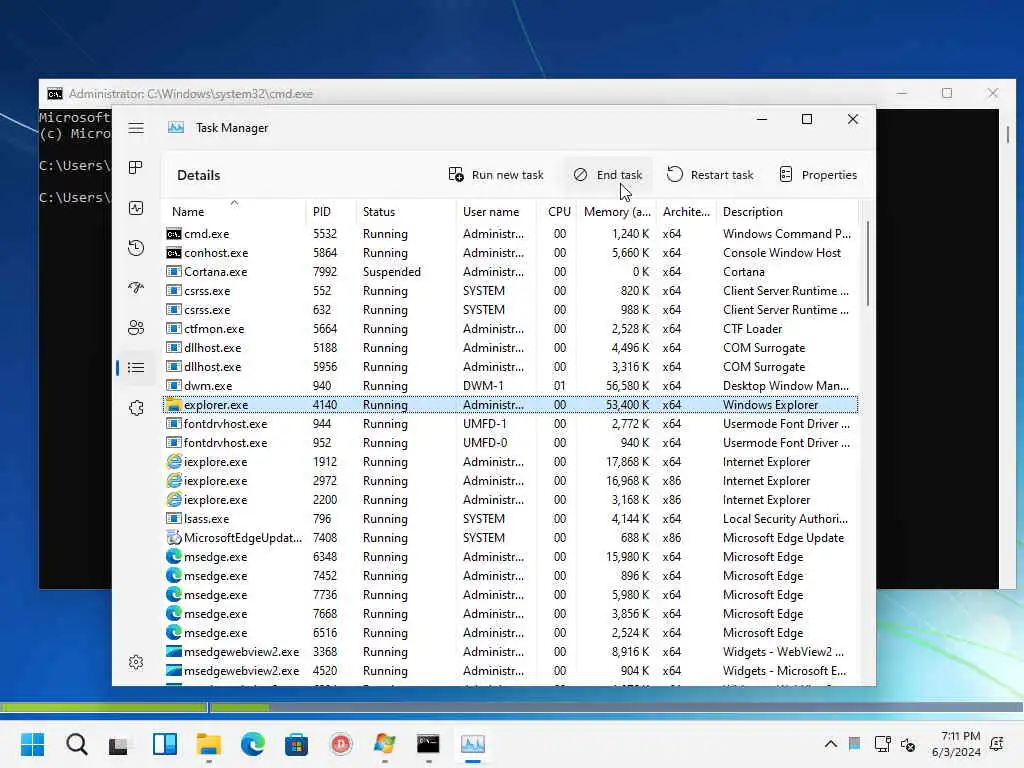
Task: Click the 53,400 K memory value
Action: click(627, 405)
